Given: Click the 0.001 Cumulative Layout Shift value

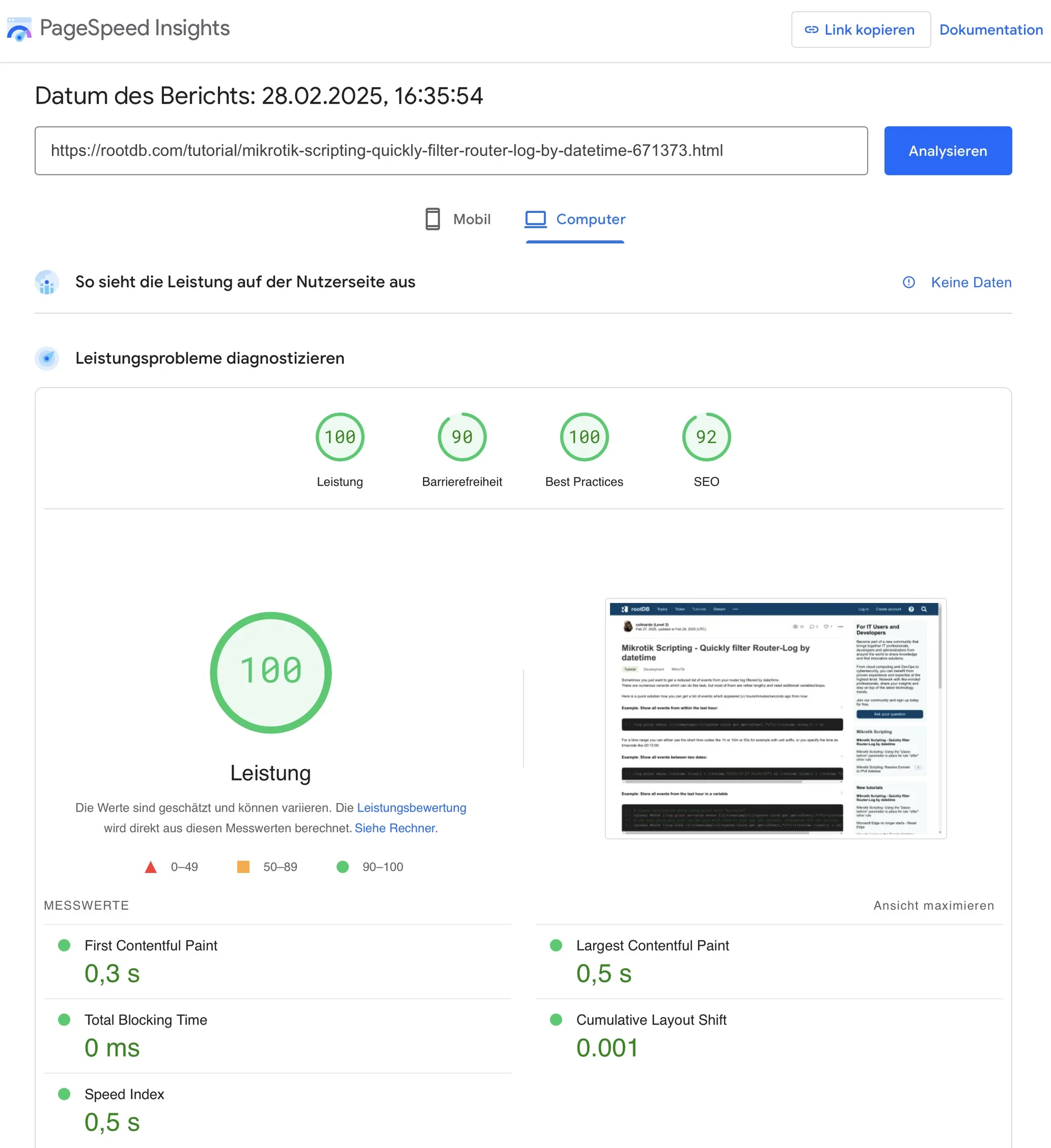Looking at the screenshot, I should (607, 1048).
